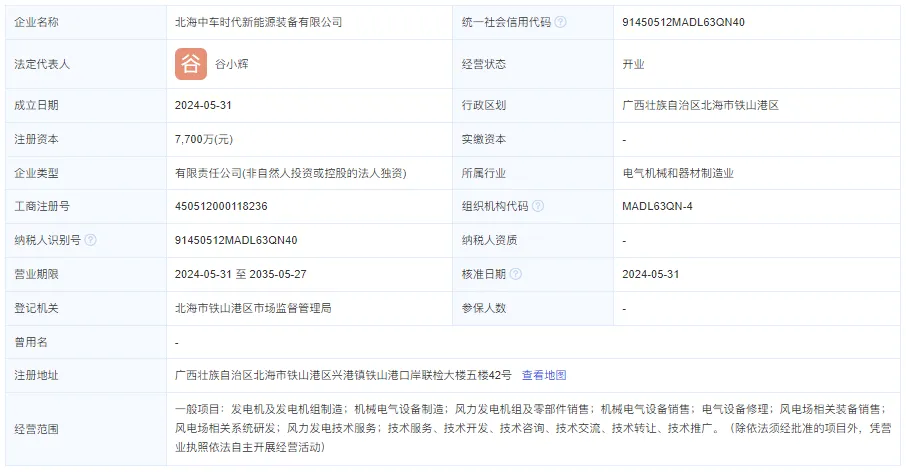Click the help icon beside 核准日期
This screenshot has height=472, width=906.
point(516,274)
